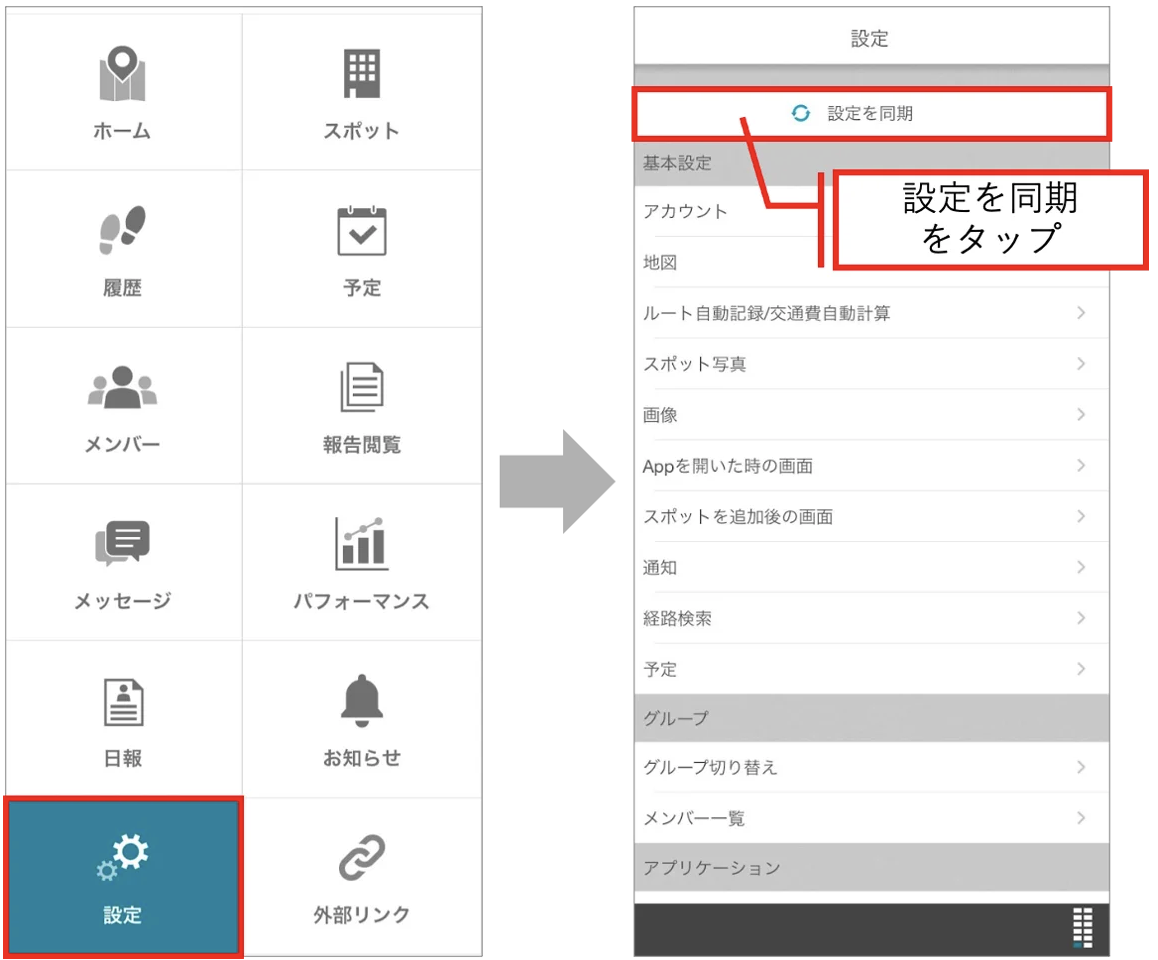
Task: Open ルート自動記録/交通費自動計算 settings row
Action: click(871, 313)
